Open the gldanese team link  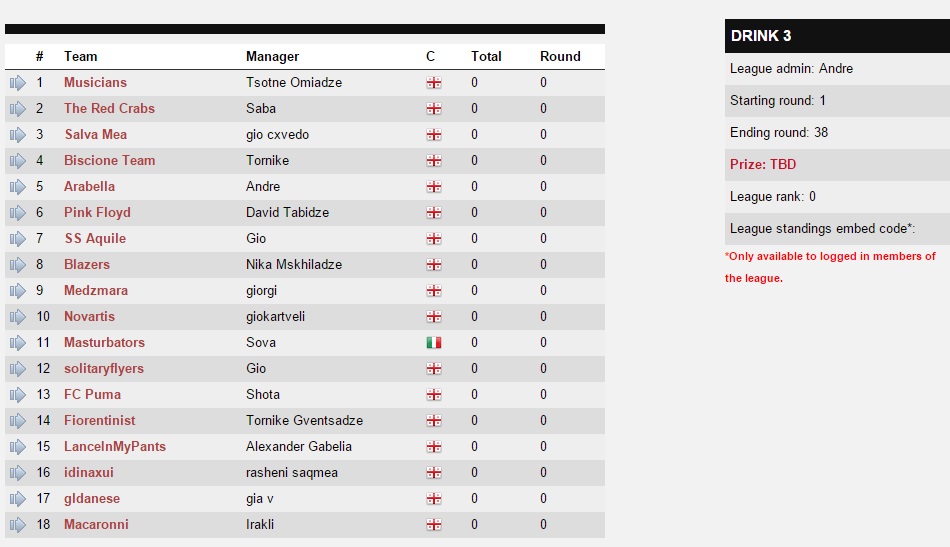[x=91, y=499]
